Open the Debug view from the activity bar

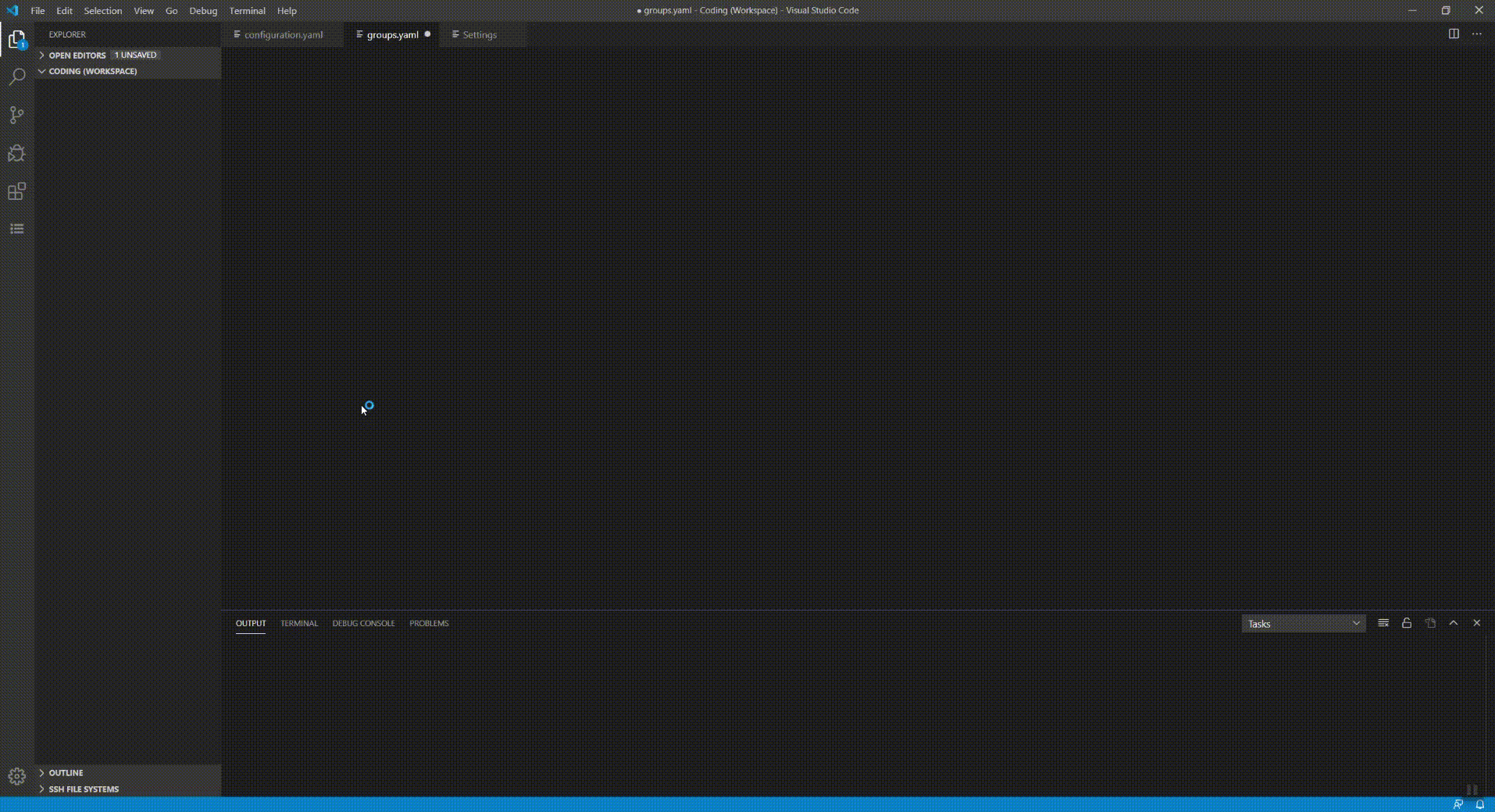click(x=16, y=153)
